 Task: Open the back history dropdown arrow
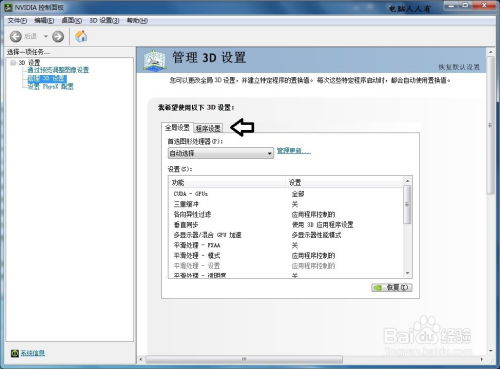(x=46, y=36)
